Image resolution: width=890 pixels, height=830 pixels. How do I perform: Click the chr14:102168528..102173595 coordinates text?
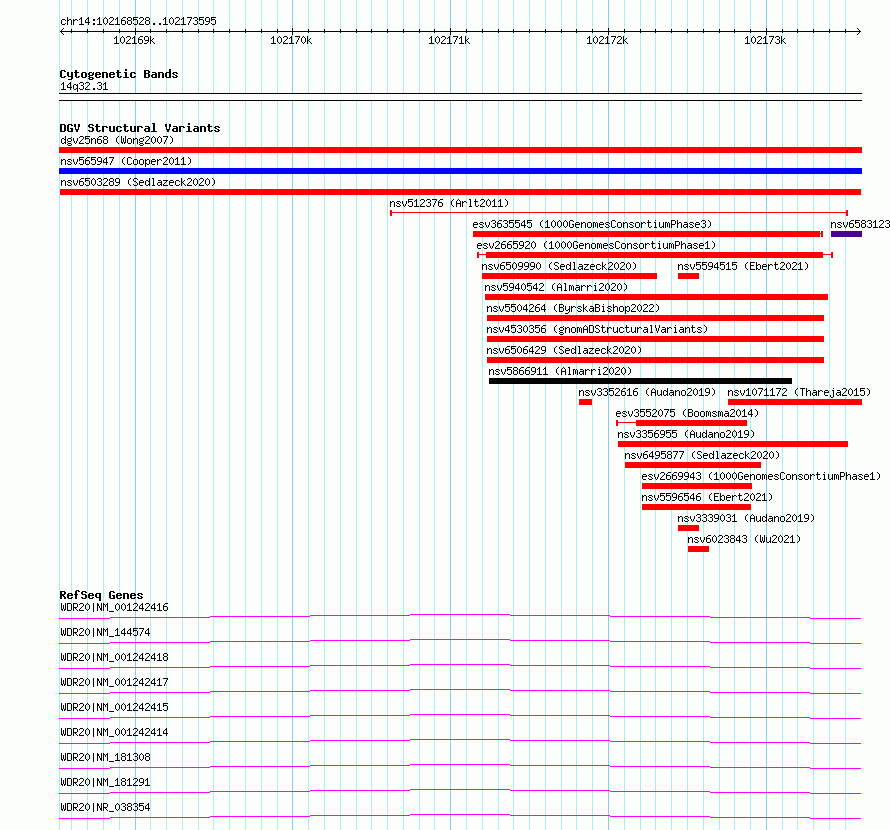(x=138, y=22)
